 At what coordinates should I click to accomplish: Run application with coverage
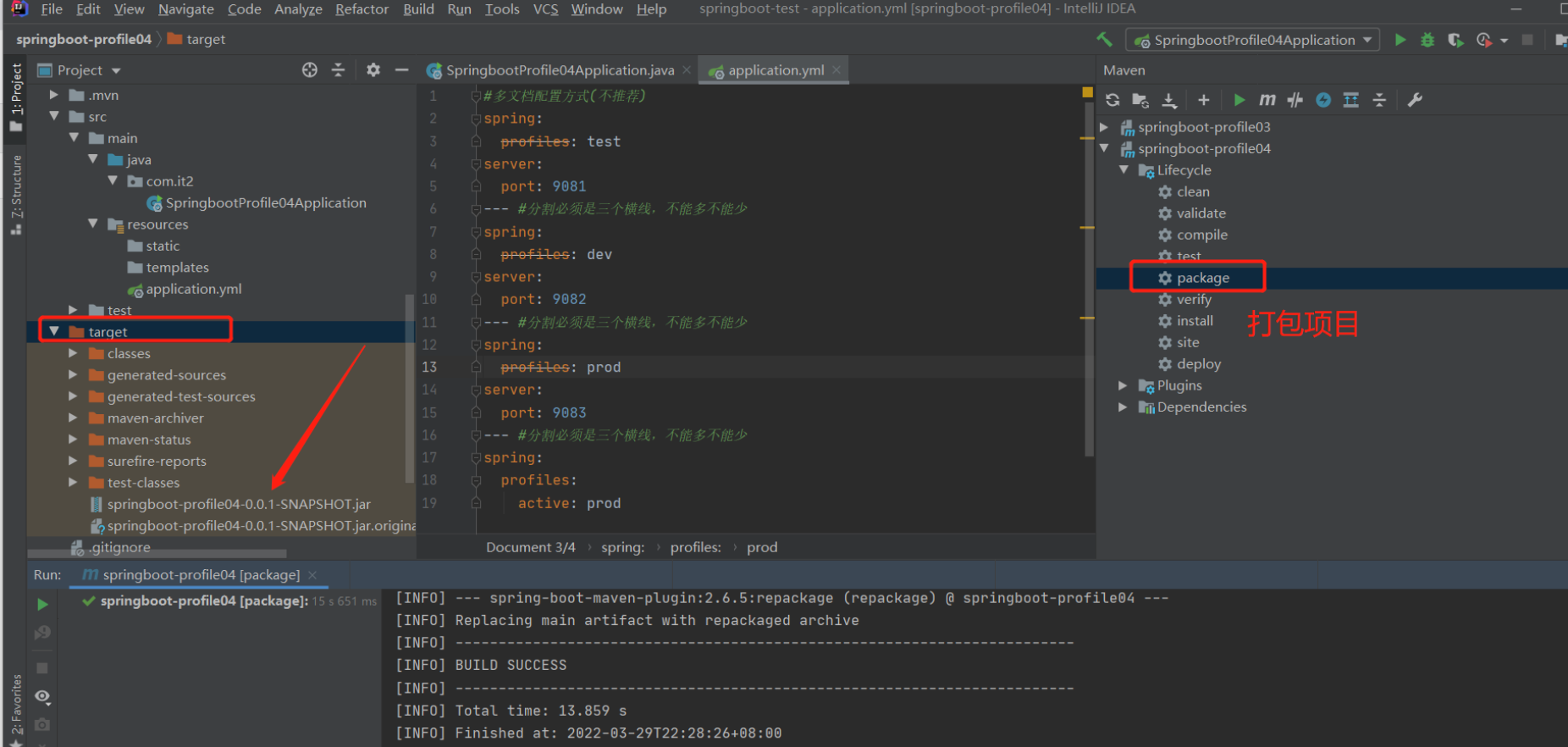1455,40
